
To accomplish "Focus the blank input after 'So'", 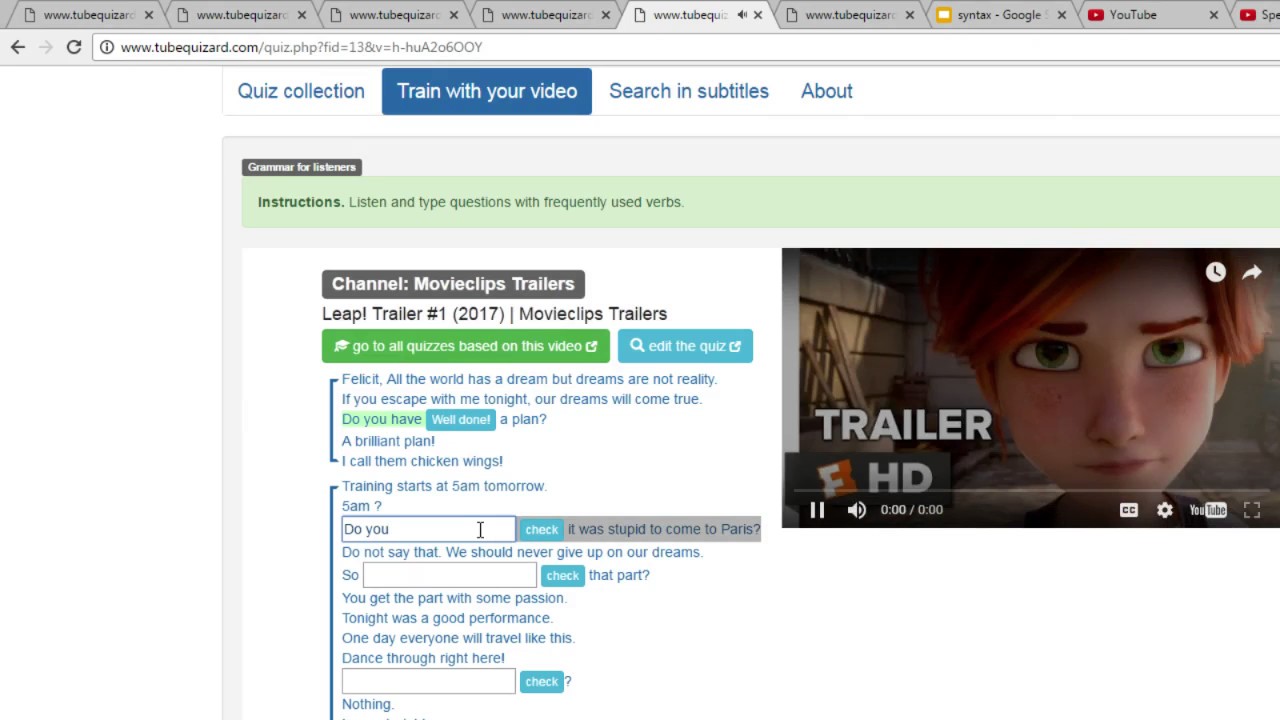I will 450,575.
